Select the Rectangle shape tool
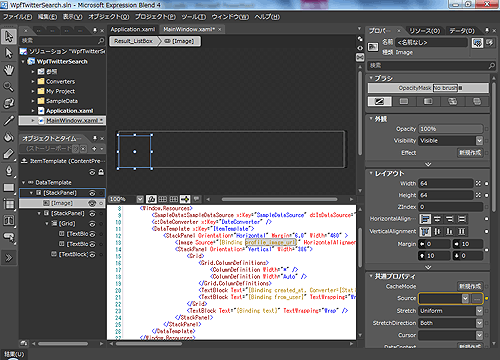The width and height of the screenshot is (500, 360). tap(9, 188)
